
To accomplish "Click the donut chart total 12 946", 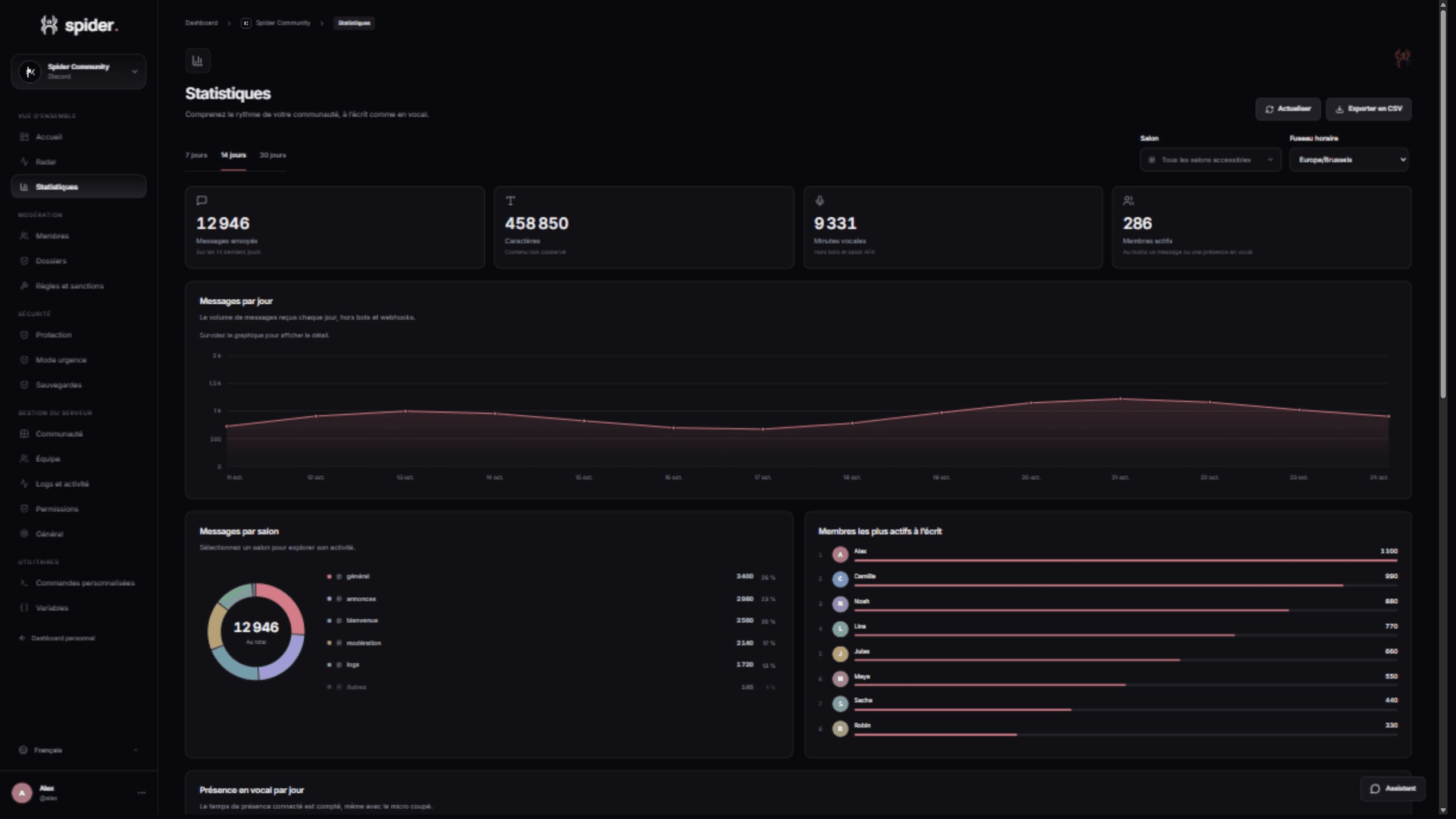I will 256,627.
